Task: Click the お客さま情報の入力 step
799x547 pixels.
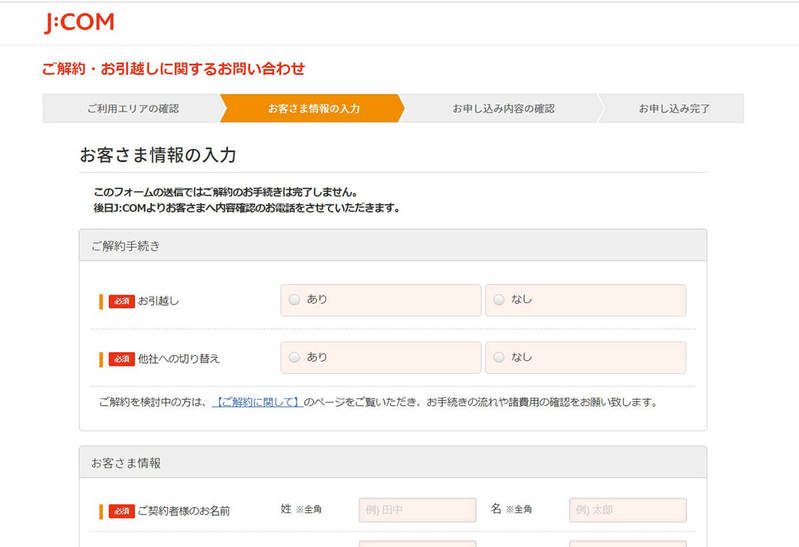Action: point(313,108)
